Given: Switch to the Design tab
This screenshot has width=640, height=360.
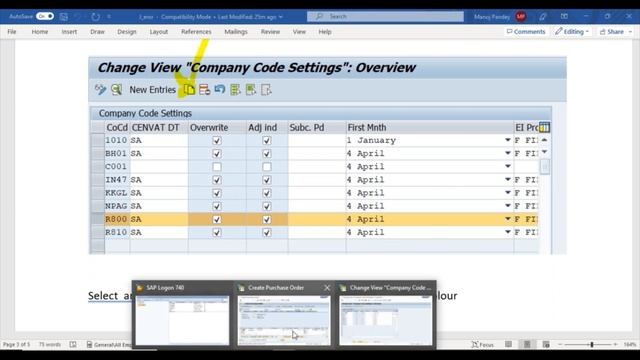Looking at the screenshot, I should pyautogui.click(x=127, y=31).
